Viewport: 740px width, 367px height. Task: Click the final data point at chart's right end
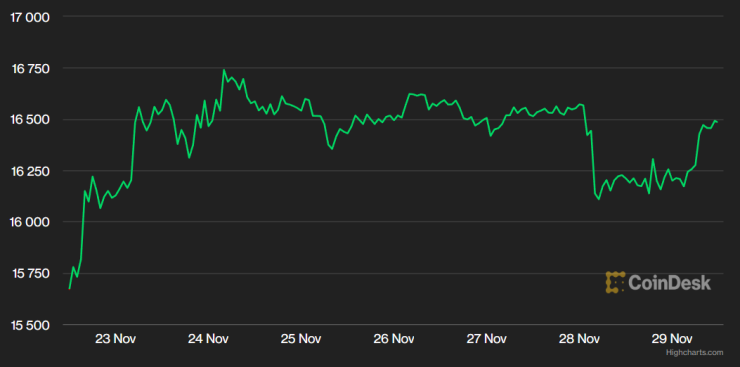pos(717,122)
